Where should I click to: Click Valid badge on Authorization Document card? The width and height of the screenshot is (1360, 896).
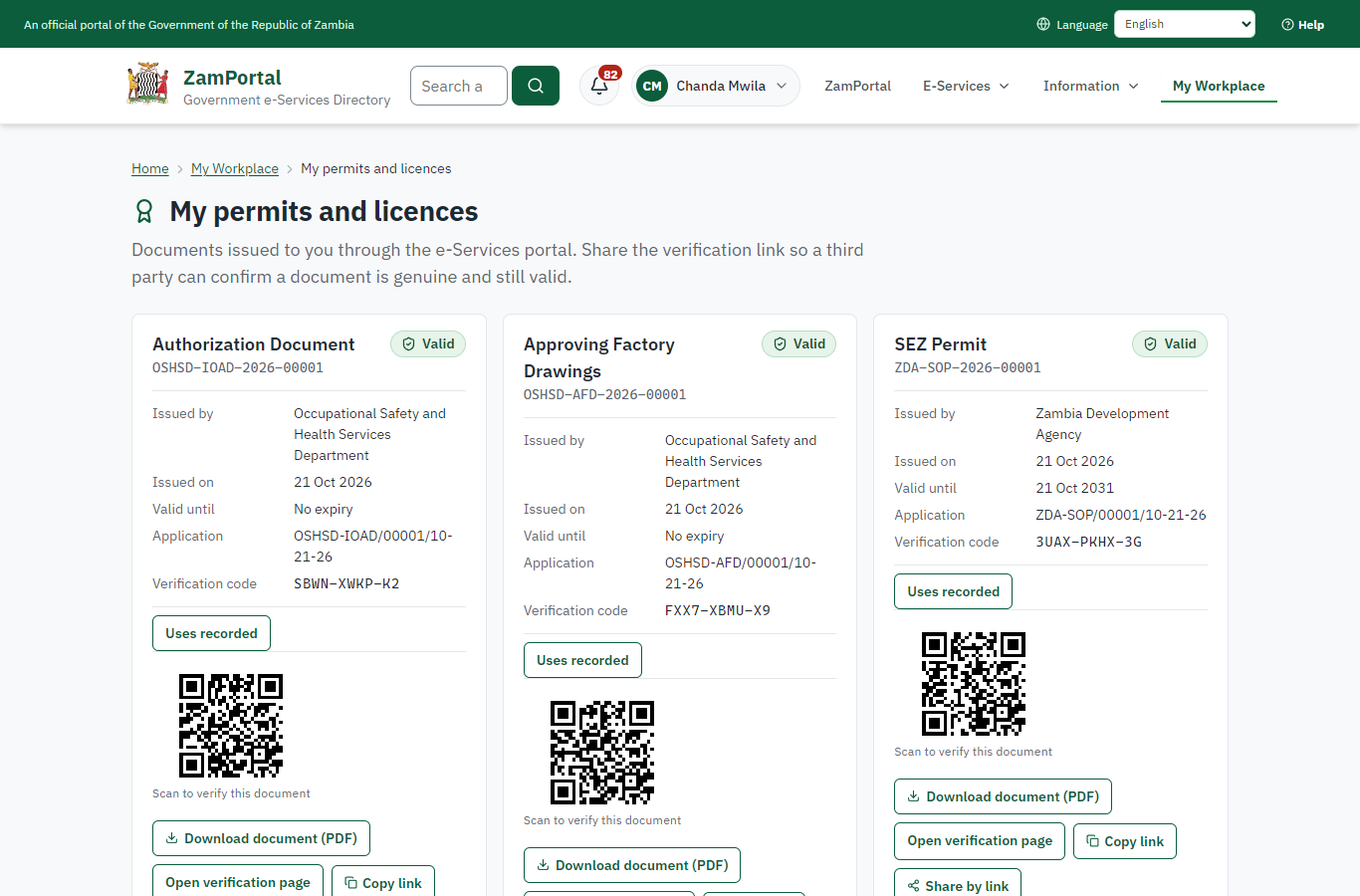point(428,344)
